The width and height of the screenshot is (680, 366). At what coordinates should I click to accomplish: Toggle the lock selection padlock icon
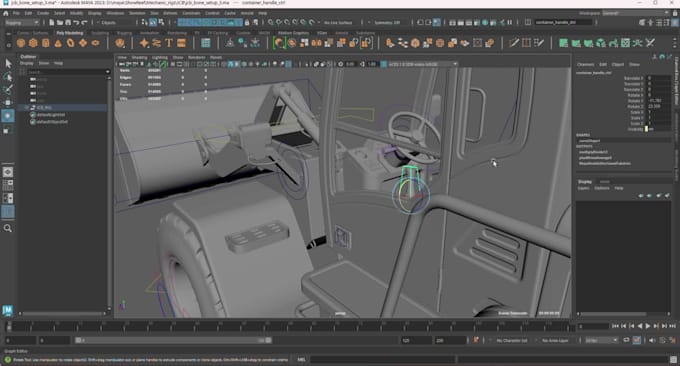[x=247, y=23]
